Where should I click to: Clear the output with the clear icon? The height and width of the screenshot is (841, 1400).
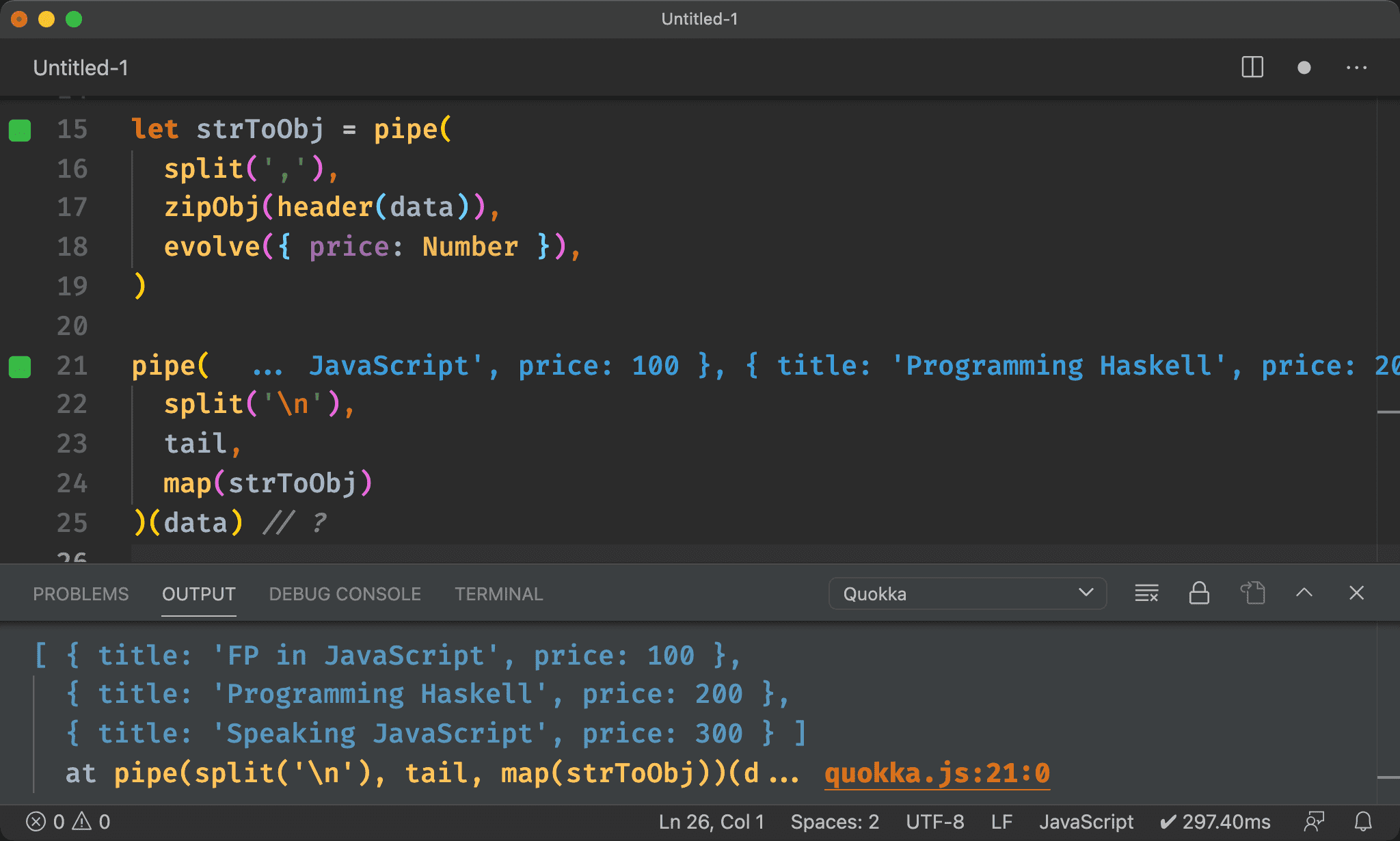click(x=1146, y=593)
